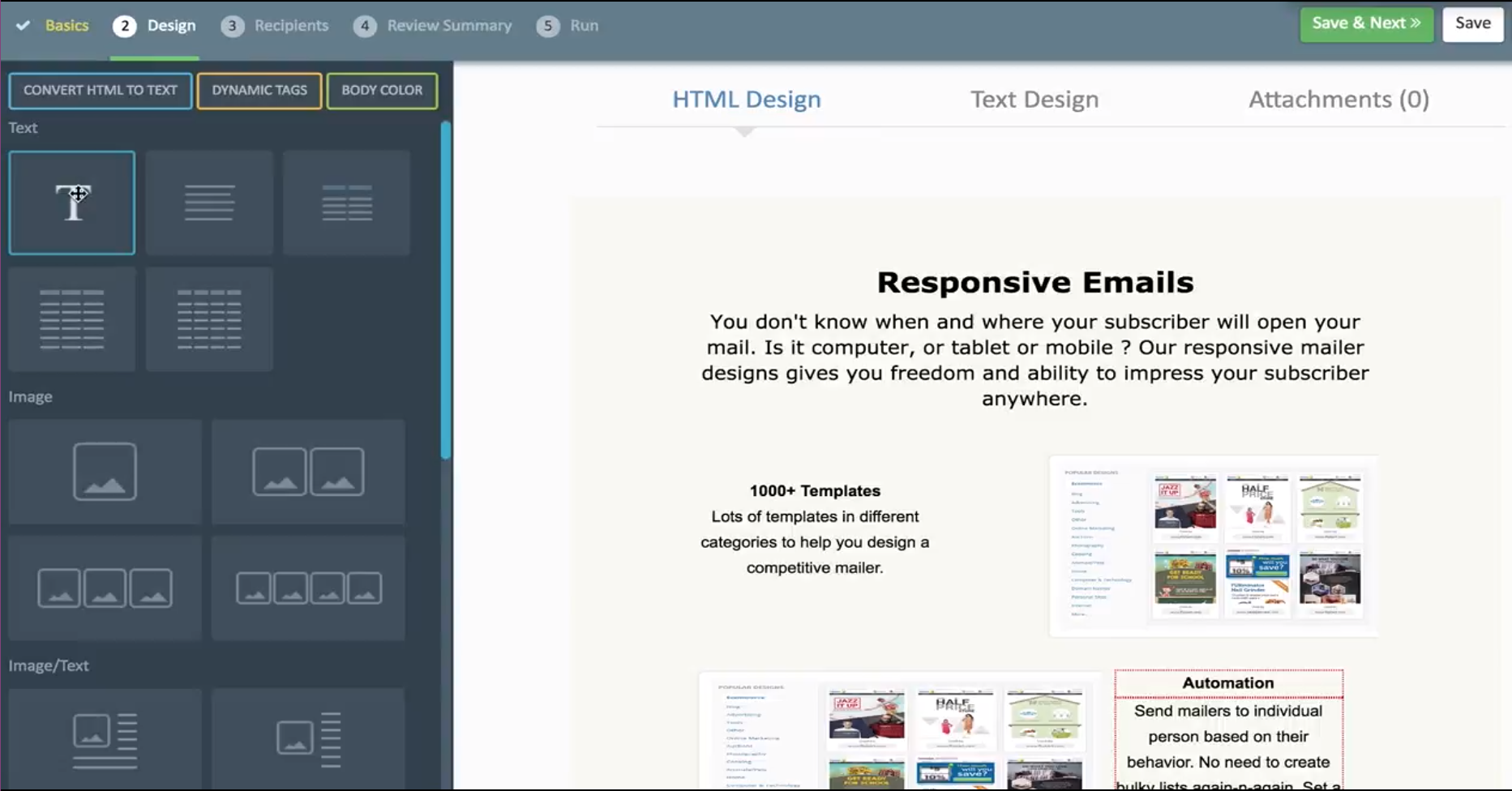Select the three-column text block
1512x791 pixels.
pyautogui.click(x=72, y=319)
